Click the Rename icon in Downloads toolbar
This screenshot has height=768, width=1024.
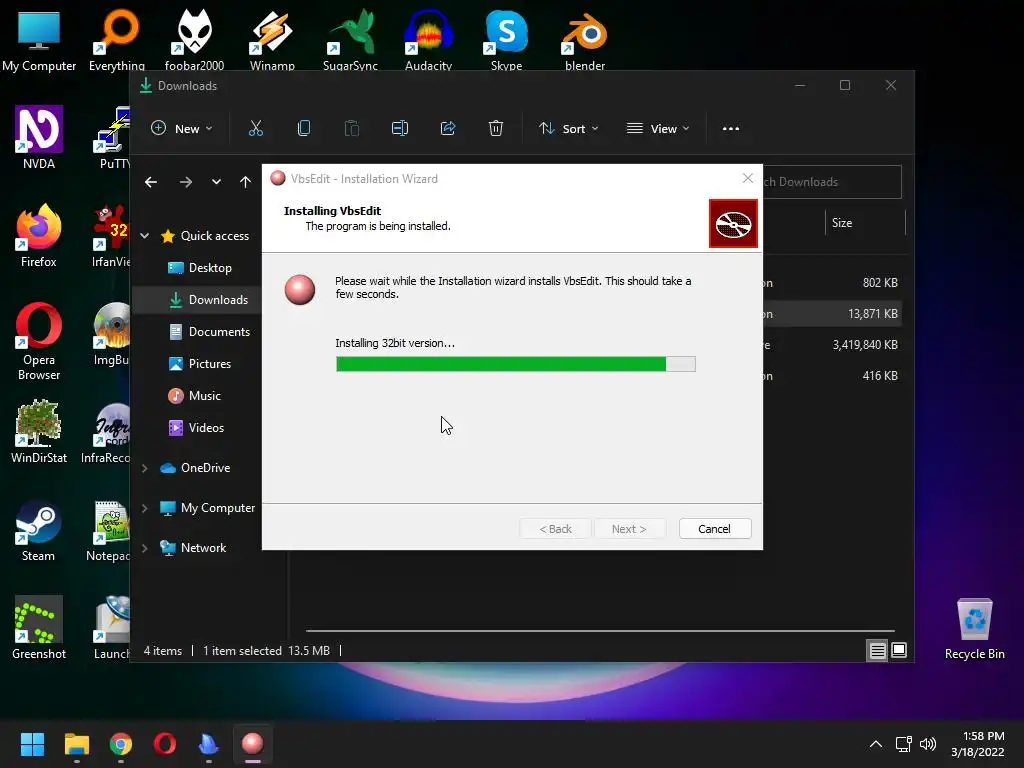pyautogui.click(x=400, y=129)
